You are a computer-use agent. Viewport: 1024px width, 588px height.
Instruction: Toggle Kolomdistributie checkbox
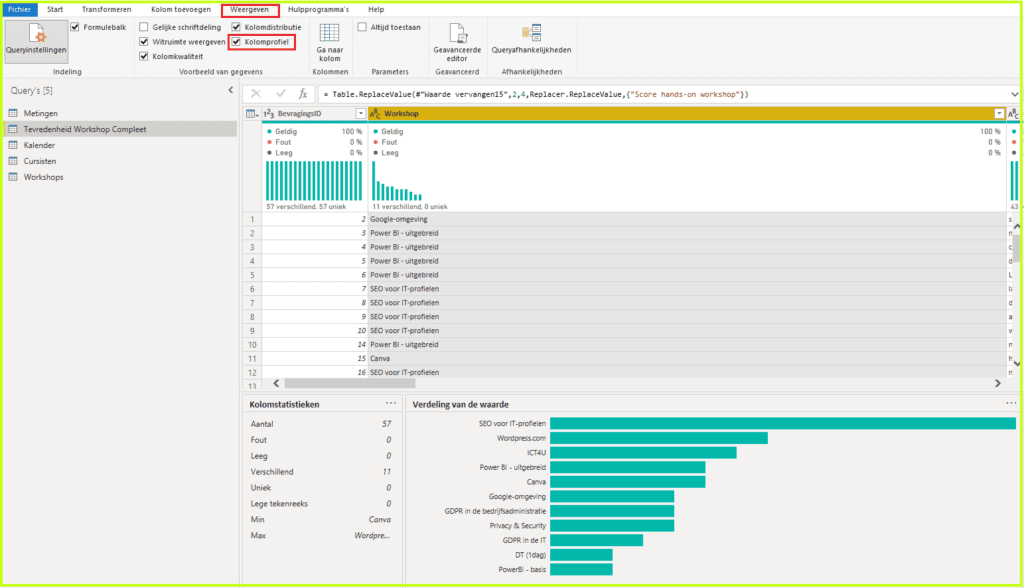[236, 27]
